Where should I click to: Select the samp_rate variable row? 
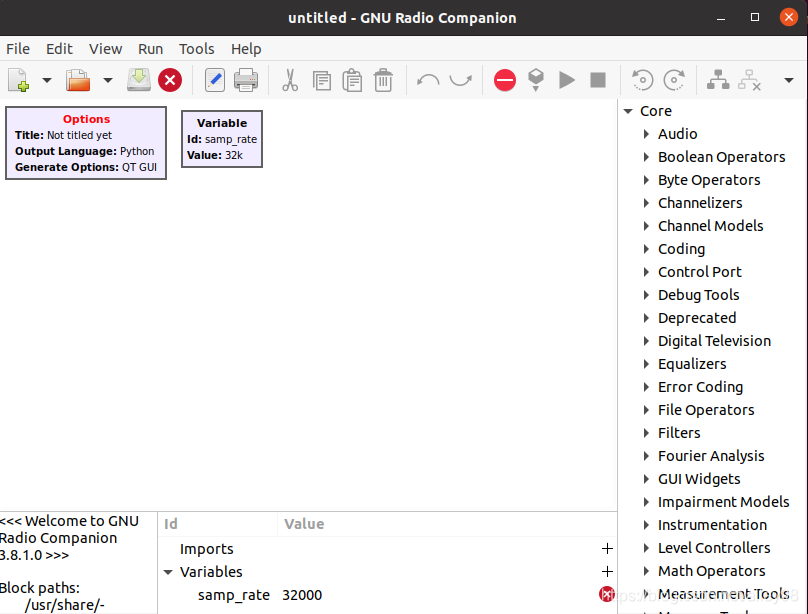click(x=387, y=595)
